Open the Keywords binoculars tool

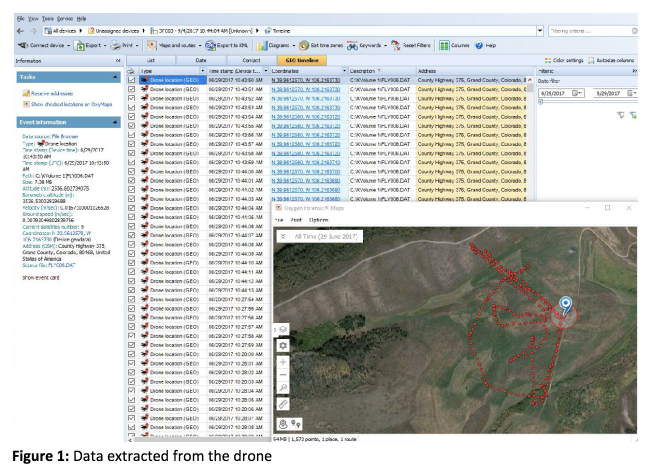coord(352,46)
